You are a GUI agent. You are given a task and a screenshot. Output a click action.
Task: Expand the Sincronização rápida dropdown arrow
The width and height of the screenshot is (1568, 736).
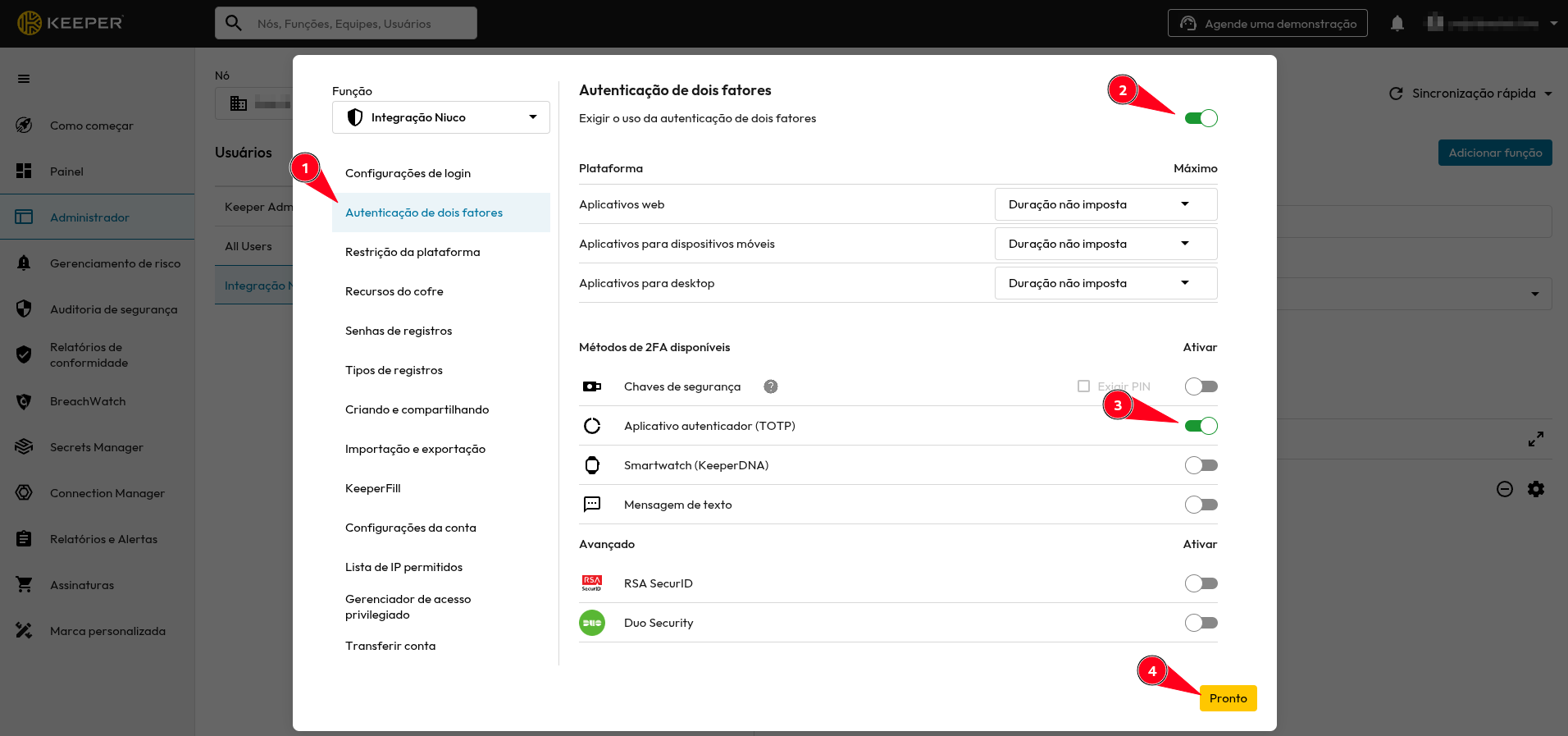click(1548, 94)
